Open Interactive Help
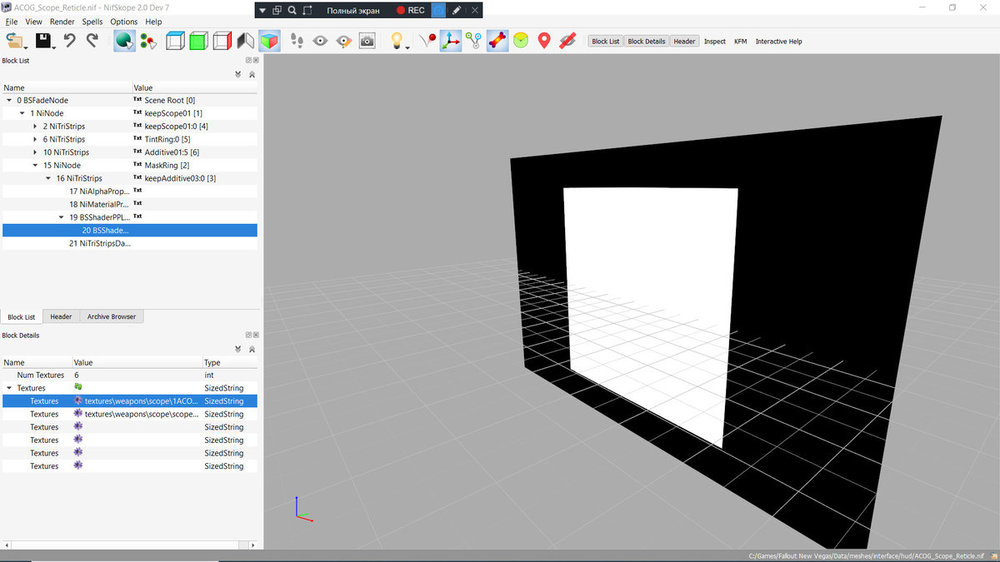Screen dimensions: 1000x562 tap(779, 41)
